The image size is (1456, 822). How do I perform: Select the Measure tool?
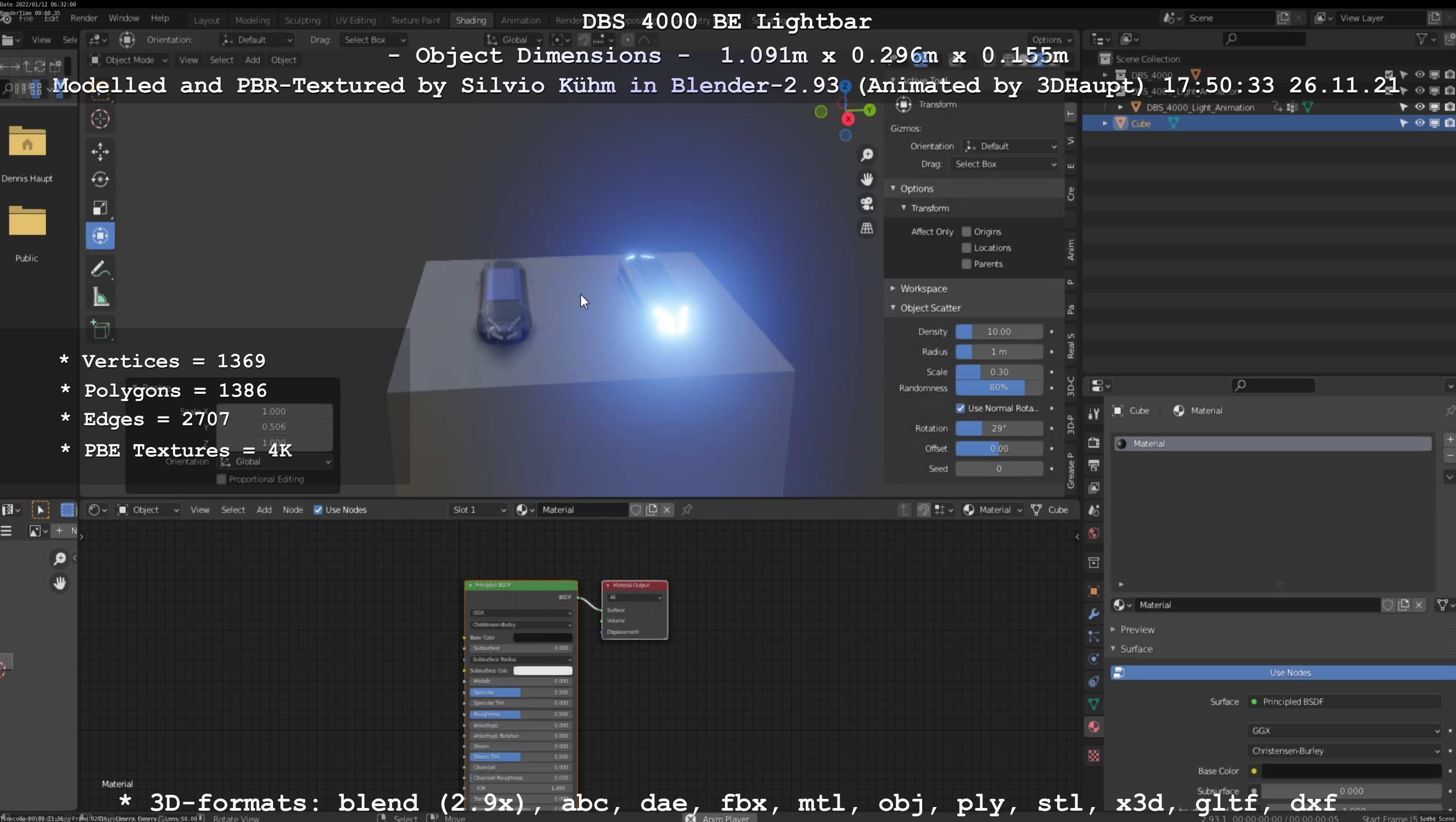pos(100,298)
